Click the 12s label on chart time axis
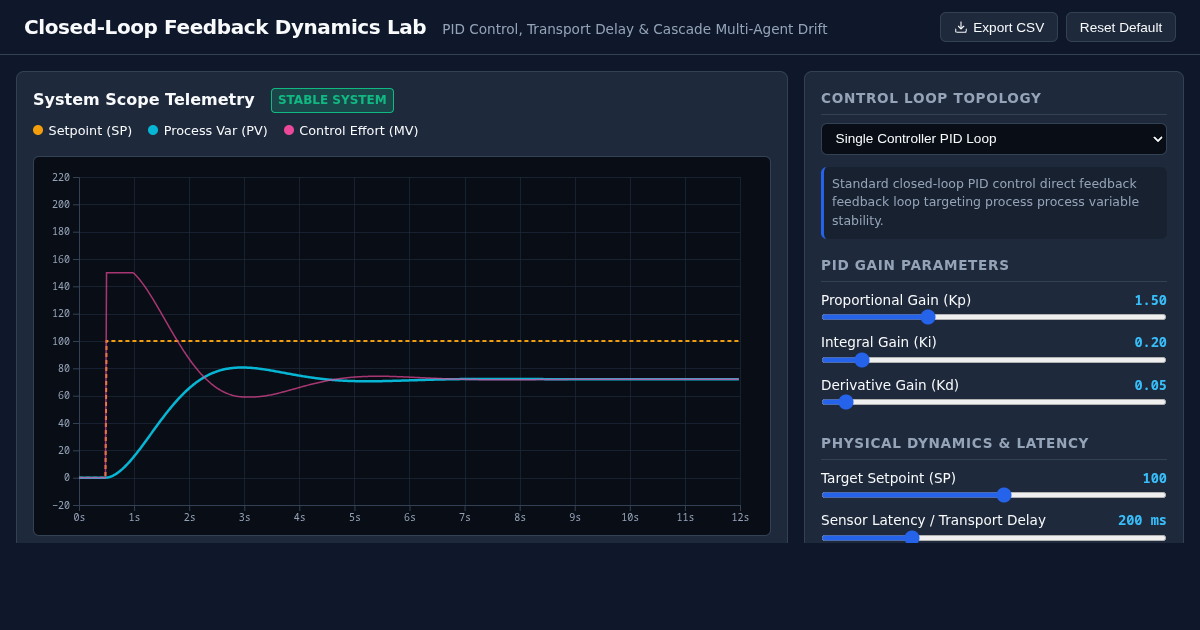This screenshot has width=1200, height=630. pyautogui.click(x=740, y=517)
